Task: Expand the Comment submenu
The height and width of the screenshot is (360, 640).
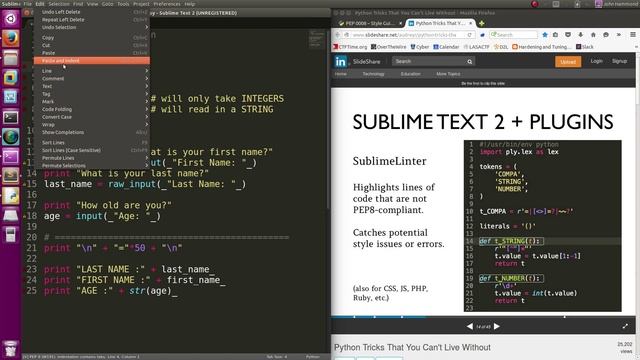Action: (92, 78)
